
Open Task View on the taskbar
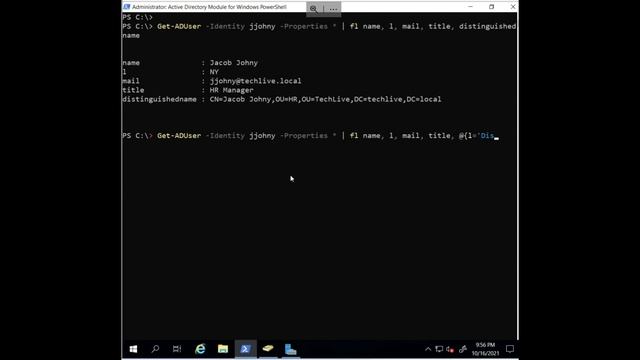click(x=177, y=349)
